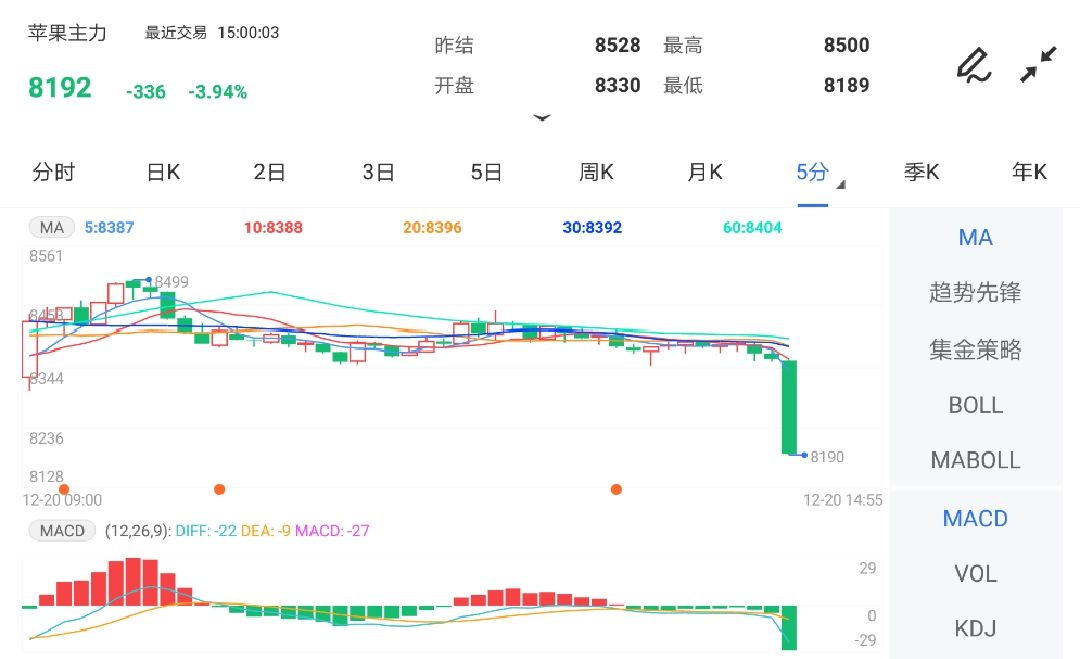
Task: Switch to the 5日 tab
Action: [486, 172]
